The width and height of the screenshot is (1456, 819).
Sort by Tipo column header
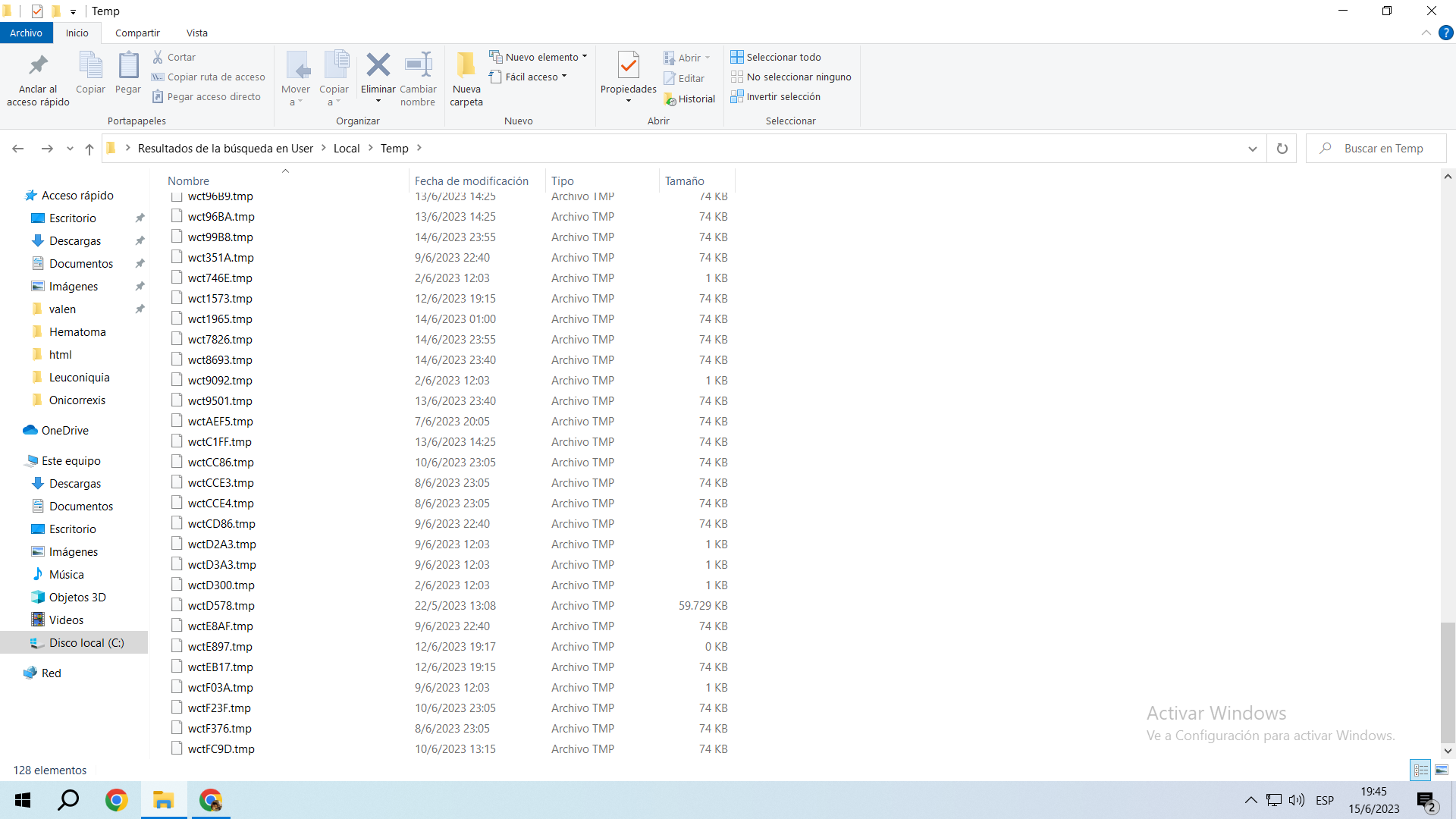pyautogui.click(x=603, y=180)
